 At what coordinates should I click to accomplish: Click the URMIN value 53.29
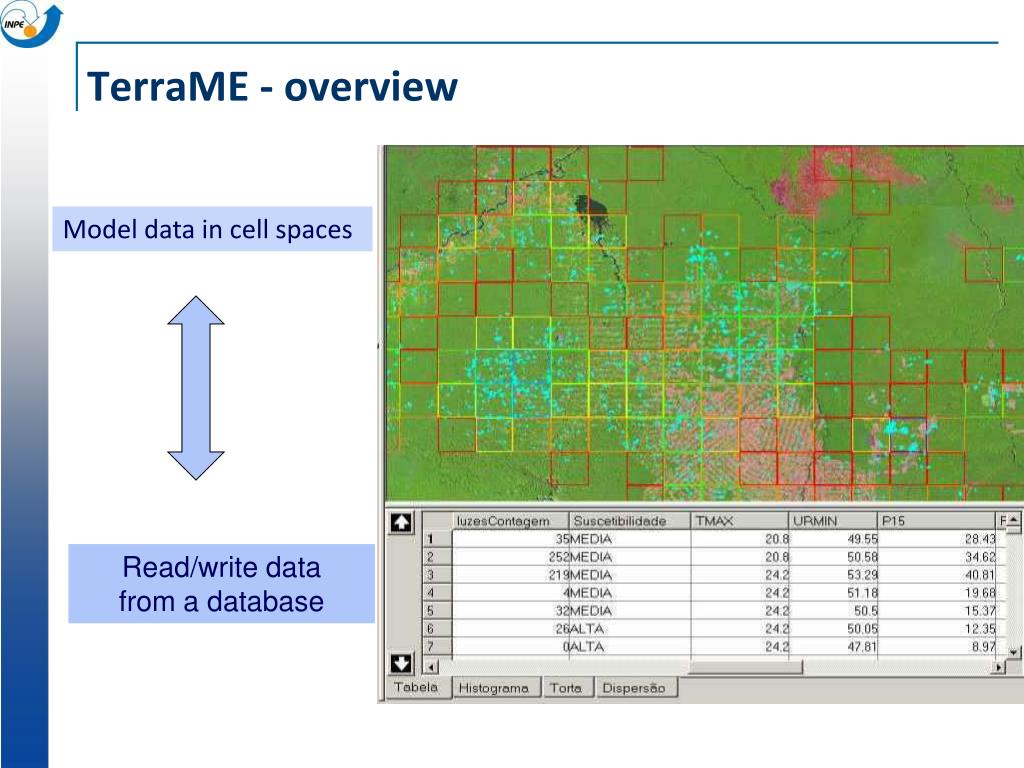click(862, 575)
